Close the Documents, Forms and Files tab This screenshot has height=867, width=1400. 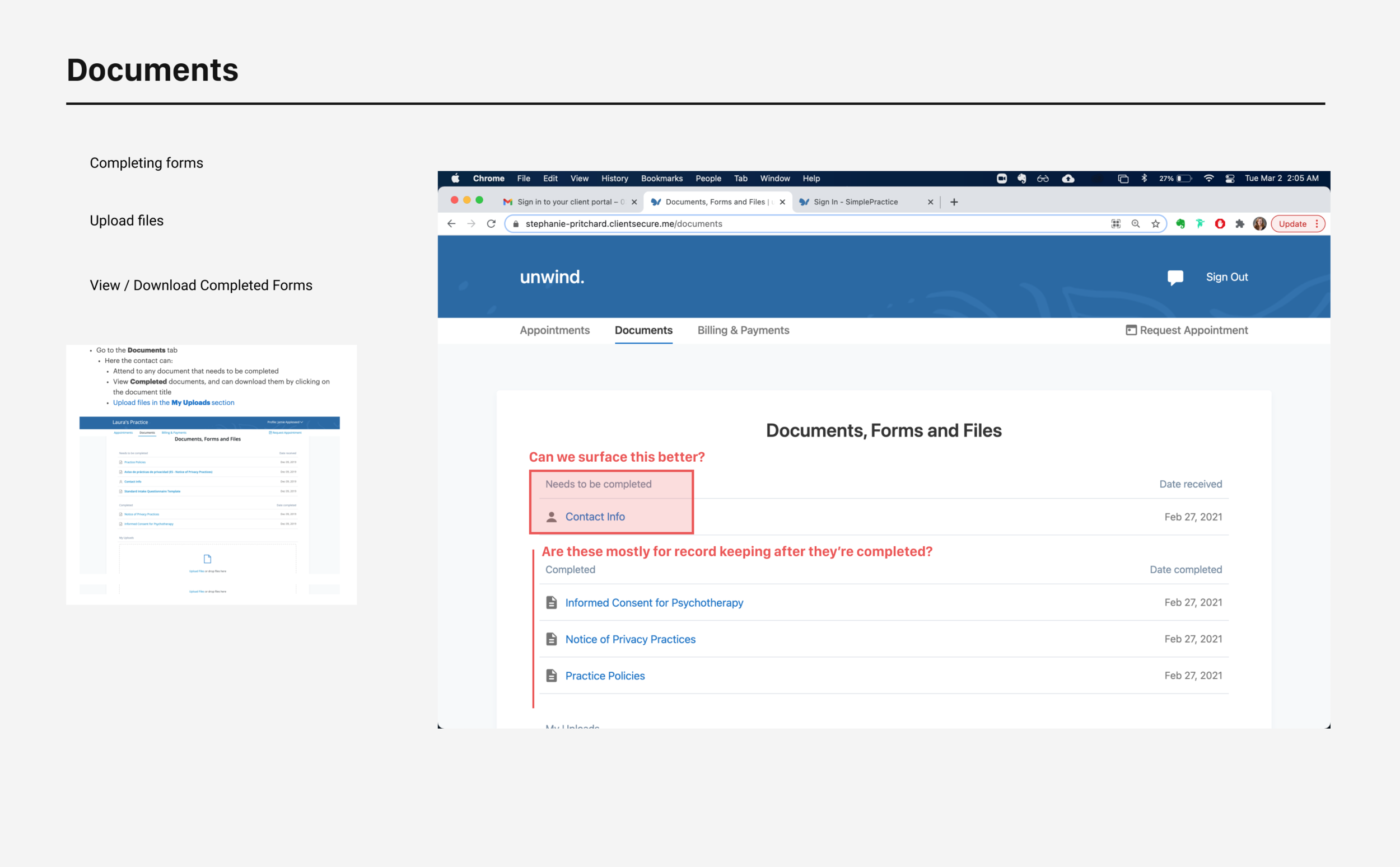pos(782,202)
